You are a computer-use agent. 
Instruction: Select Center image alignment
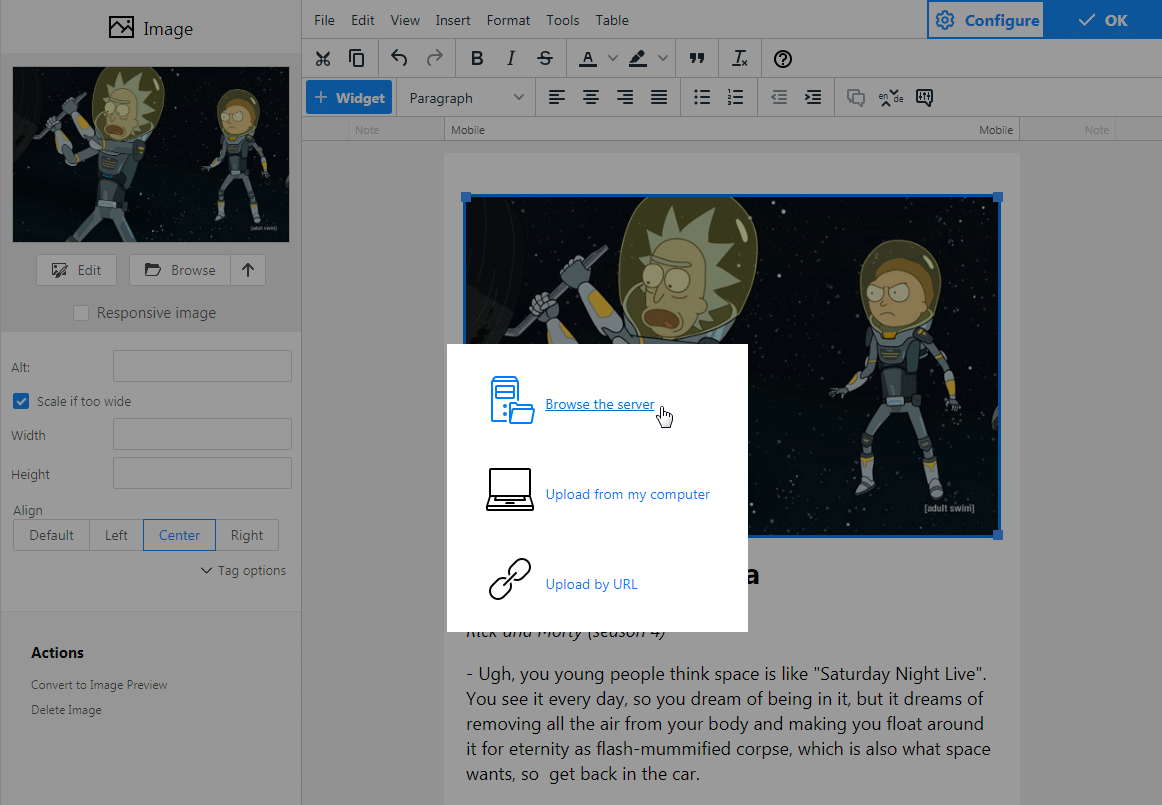[179, 535]
